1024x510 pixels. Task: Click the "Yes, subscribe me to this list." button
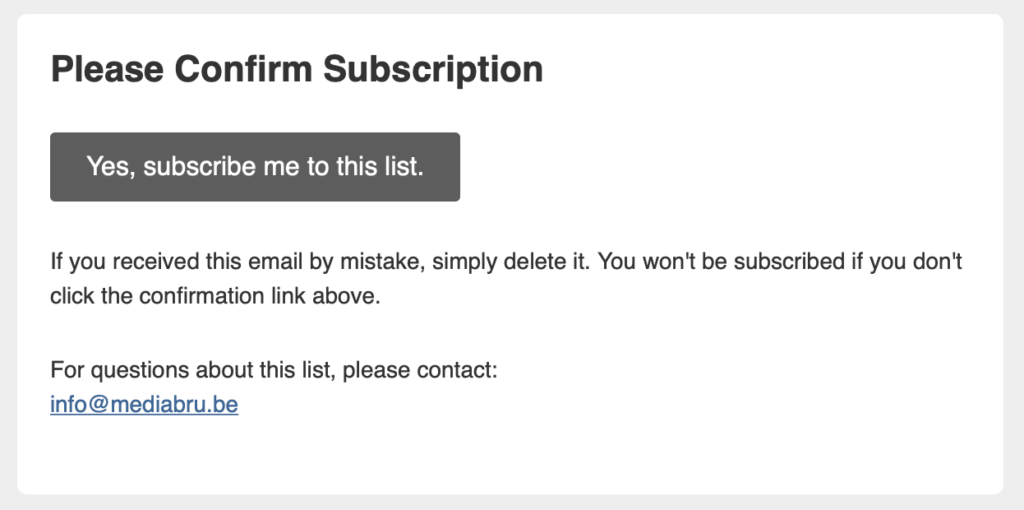click(255, 167)
